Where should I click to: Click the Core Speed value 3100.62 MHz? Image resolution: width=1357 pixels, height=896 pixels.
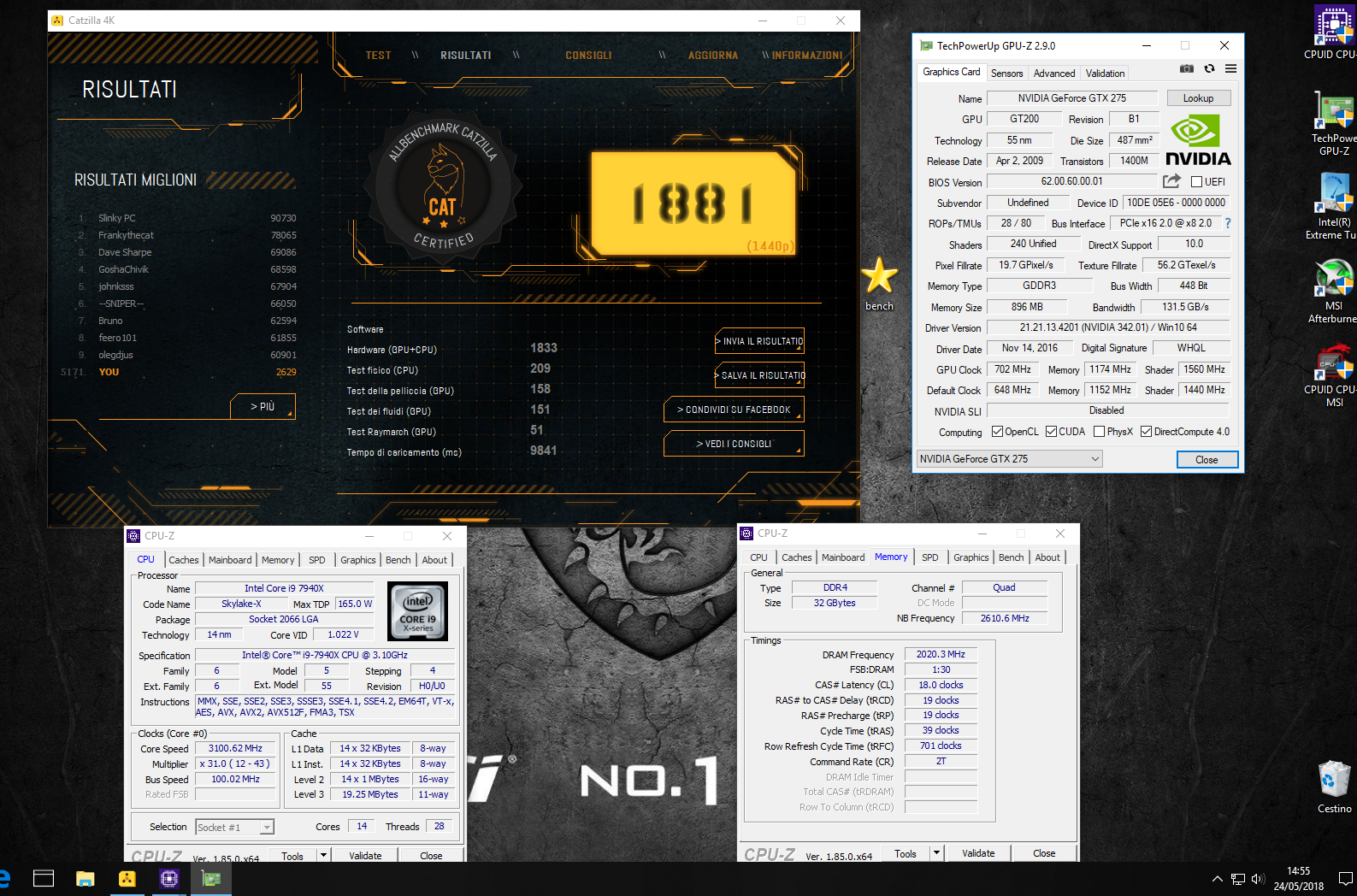tap(235, 748)
